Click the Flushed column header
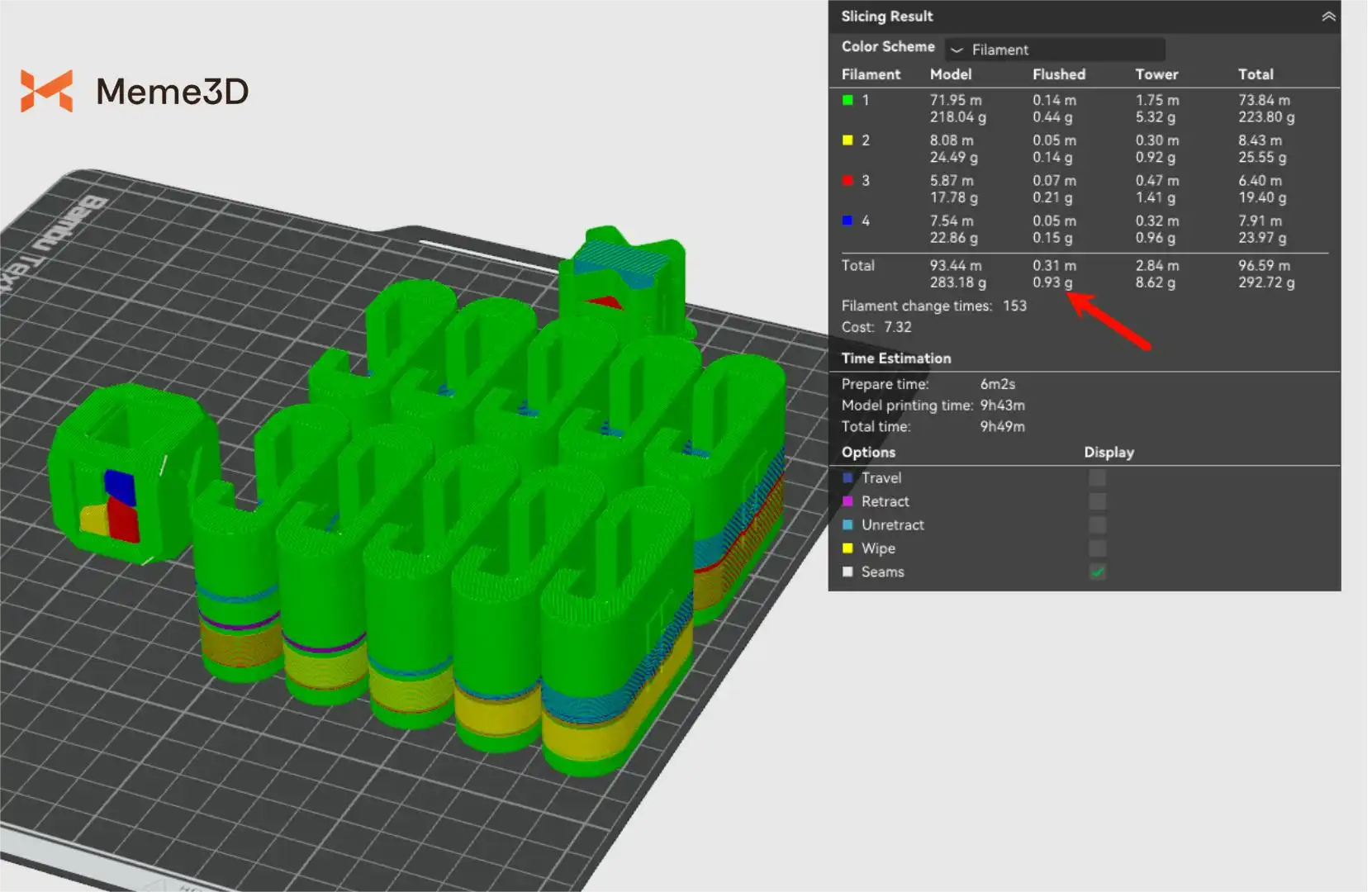Viewport: 1372px width, 892px height. coord(1058,74)
